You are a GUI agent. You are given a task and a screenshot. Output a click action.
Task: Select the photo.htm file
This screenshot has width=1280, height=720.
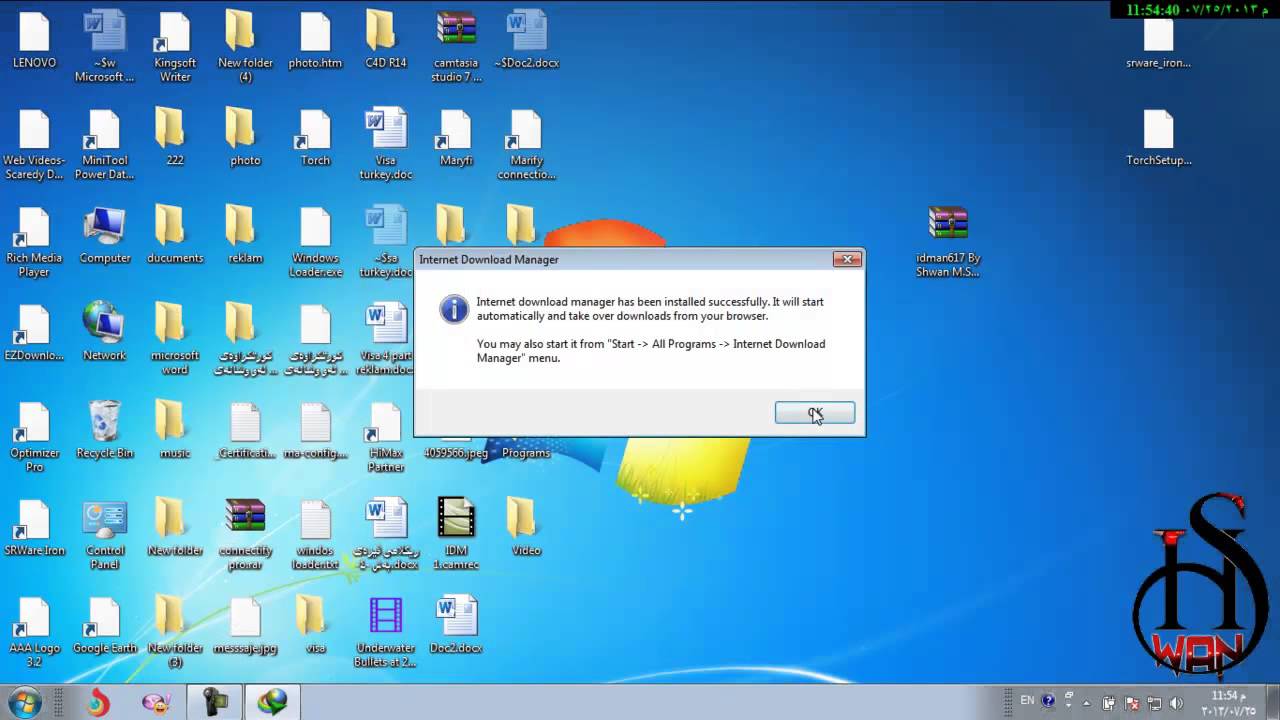(x=315, y=41)
